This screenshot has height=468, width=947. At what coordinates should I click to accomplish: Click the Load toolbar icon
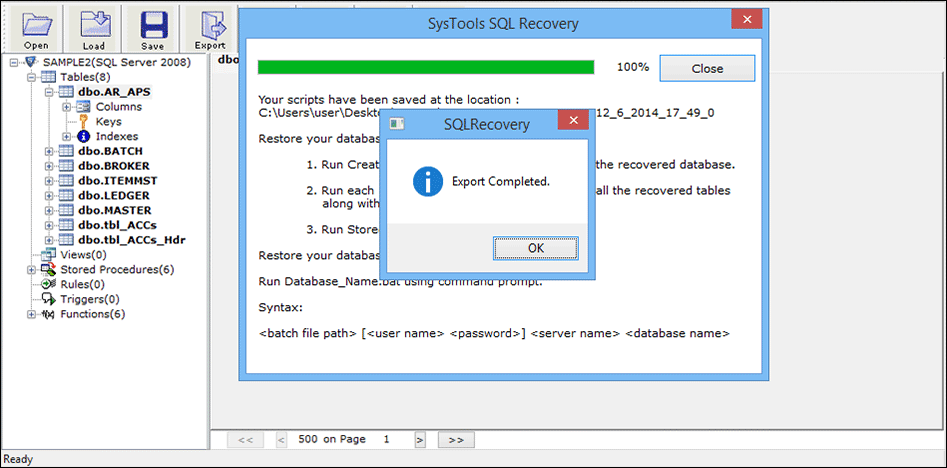coord(94,29)
